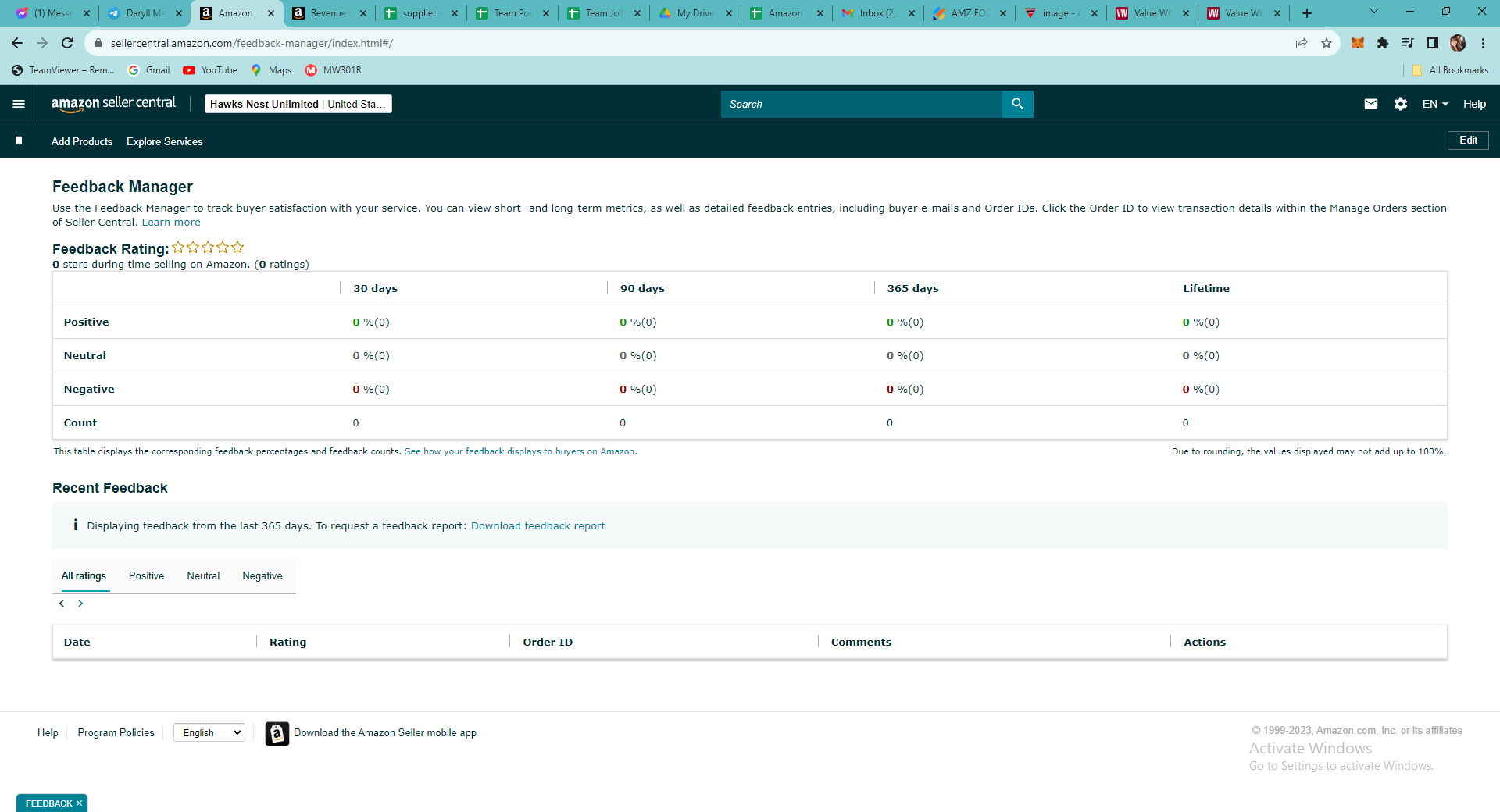Open the tab search chevron in Chrome
This screenshot has width=1500, height=812.
(1374, 12)
